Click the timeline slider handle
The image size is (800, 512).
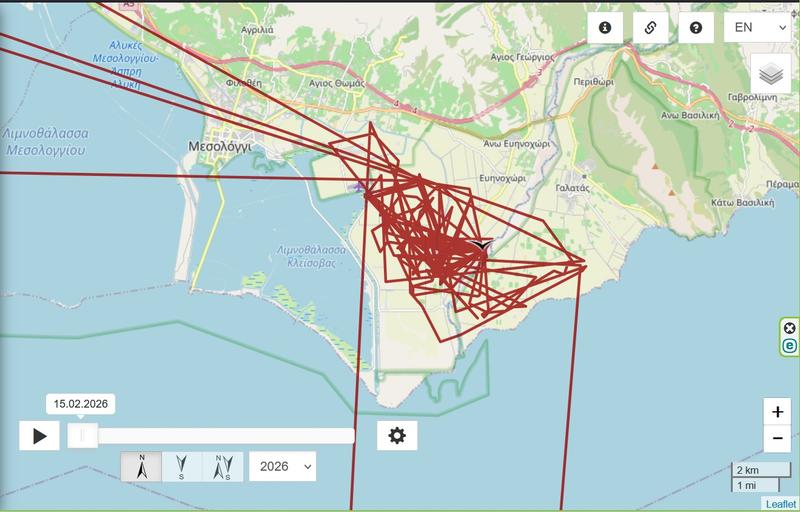(x=83, y=436)
